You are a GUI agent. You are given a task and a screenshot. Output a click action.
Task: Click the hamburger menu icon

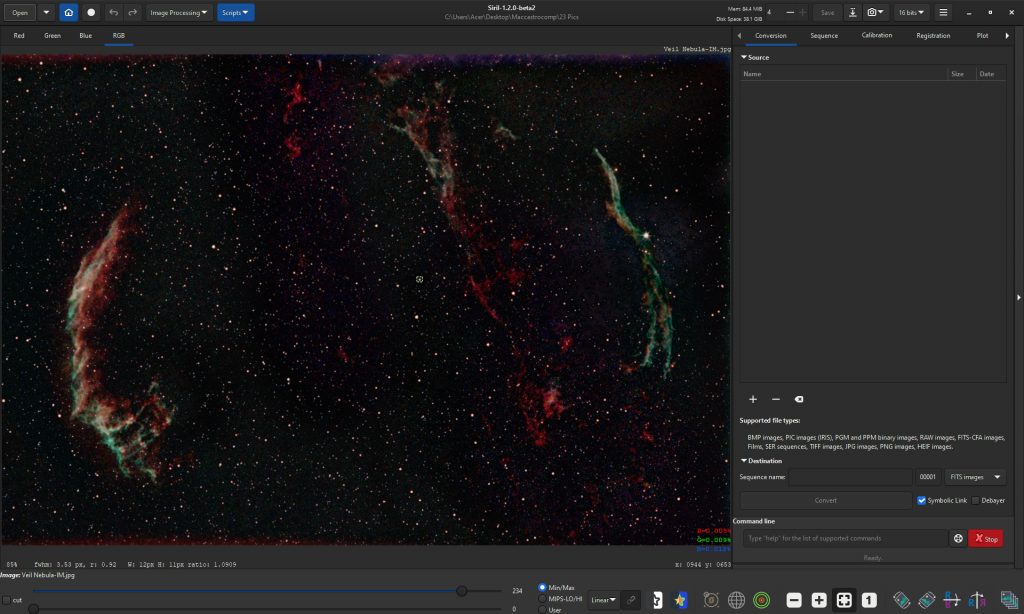(943, 12)
